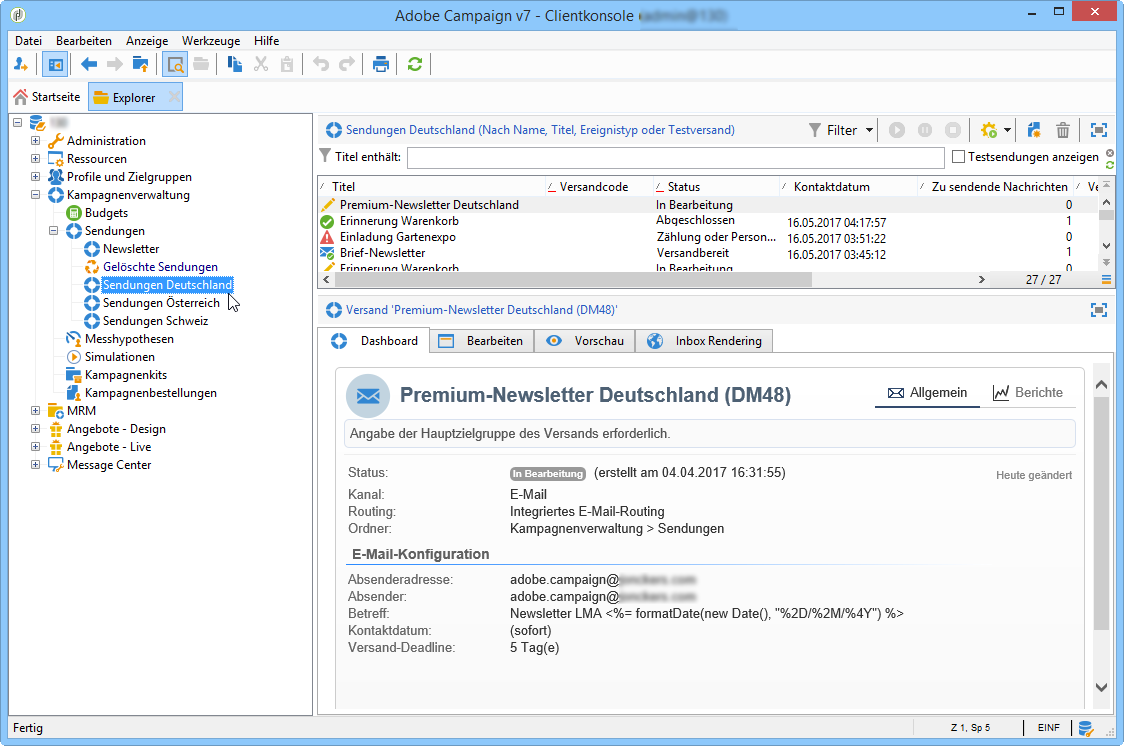Toggle the detail preview pane toolbar button
Screen dimensions: 1124x746
click(x=174, y=64)
